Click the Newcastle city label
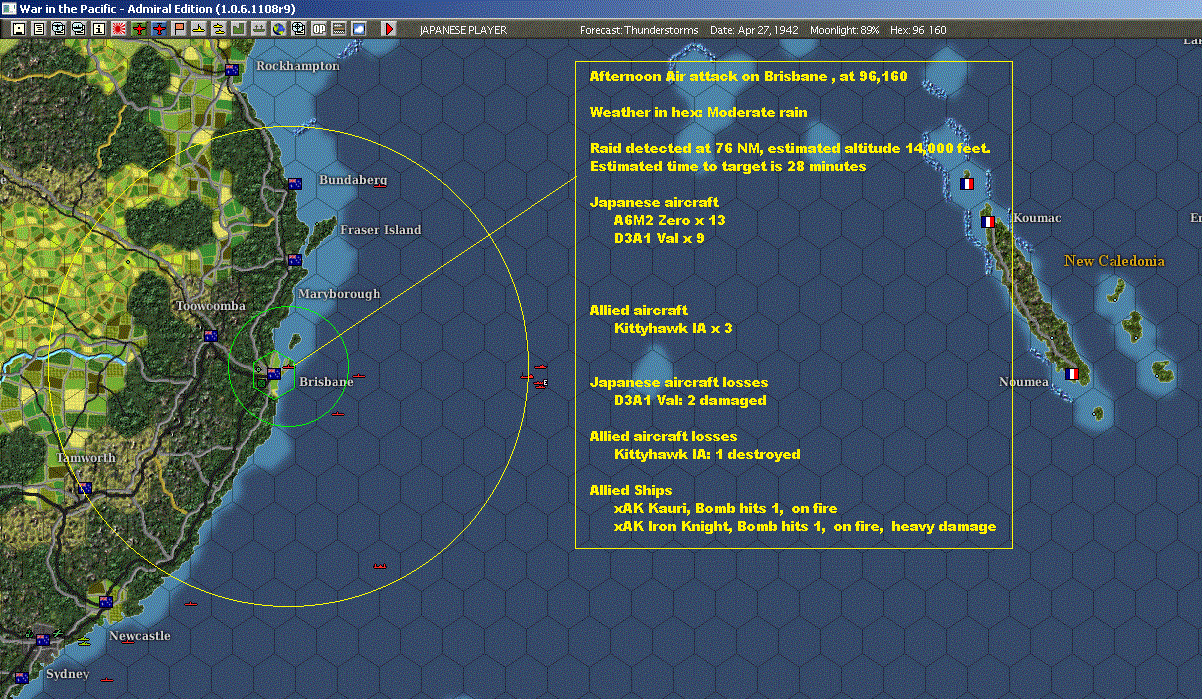 [x=140, y=636]
